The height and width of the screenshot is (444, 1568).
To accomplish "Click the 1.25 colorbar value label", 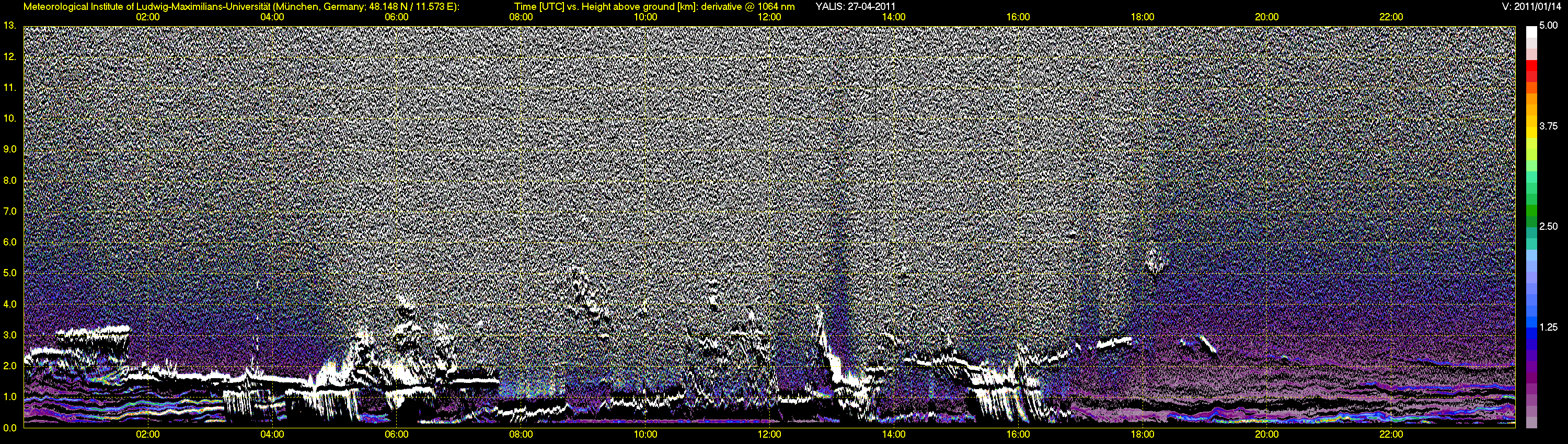I will (1549, 326).
